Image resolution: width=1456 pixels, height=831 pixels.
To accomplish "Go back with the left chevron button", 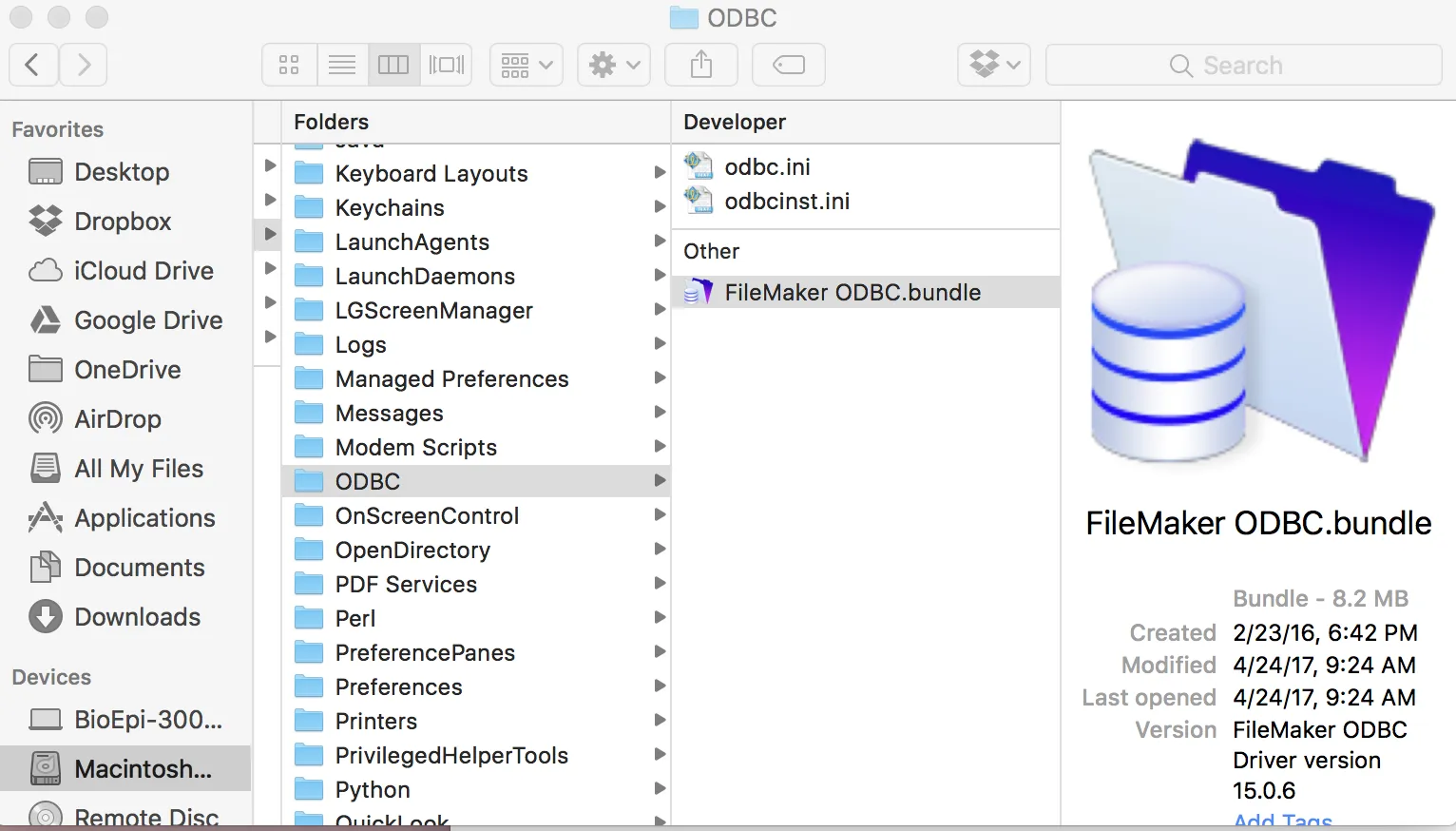I will [33, 65].
